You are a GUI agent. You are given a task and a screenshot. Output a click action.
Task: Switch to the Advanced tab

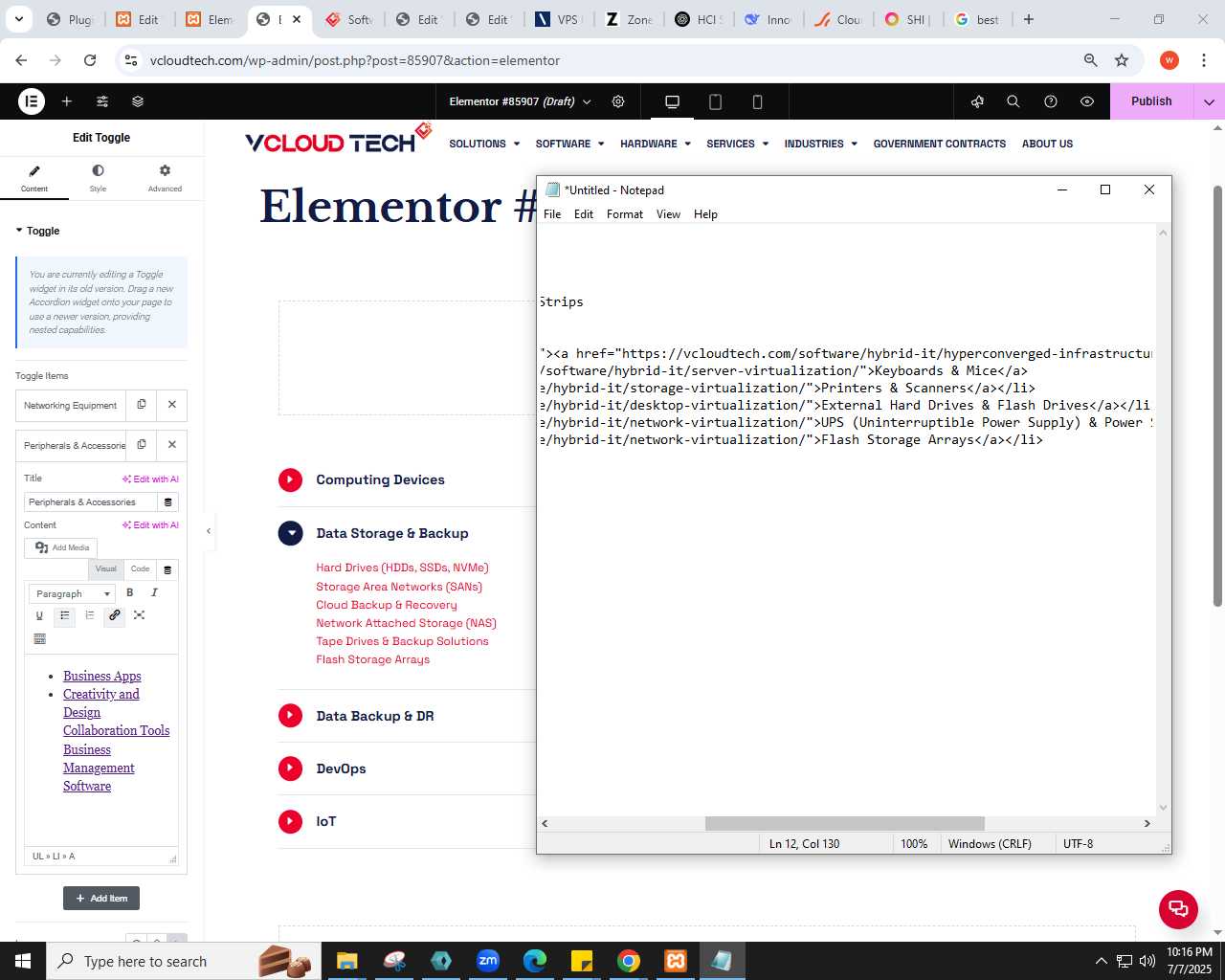165,178
